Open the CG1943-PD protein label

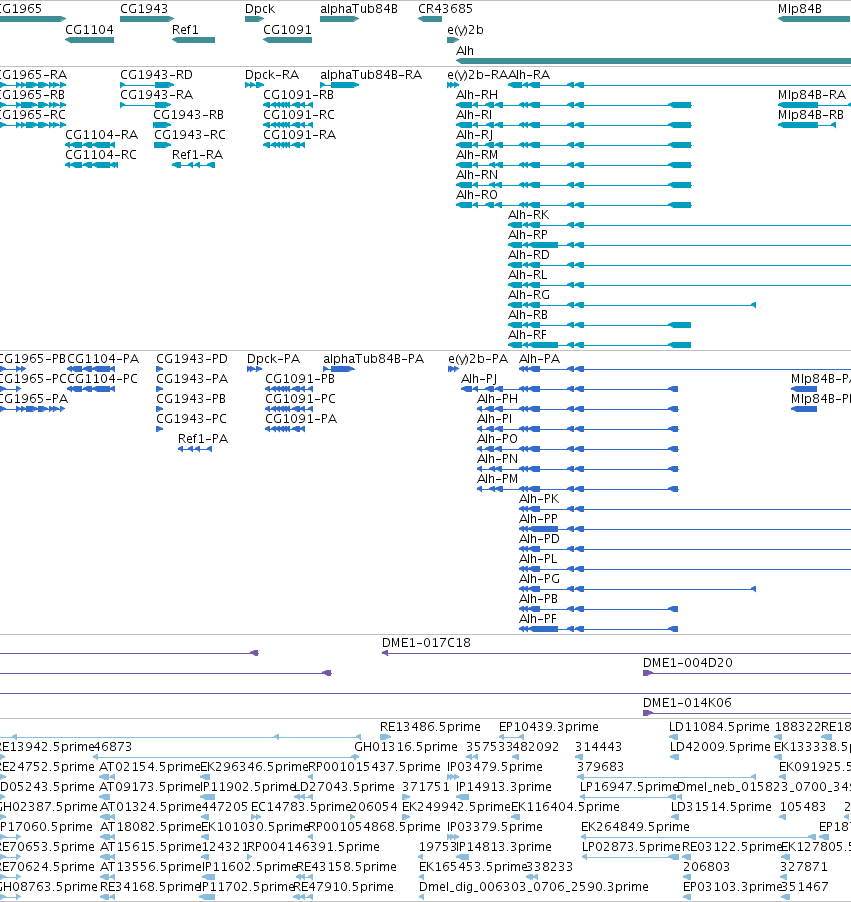(x=192, y=359)
